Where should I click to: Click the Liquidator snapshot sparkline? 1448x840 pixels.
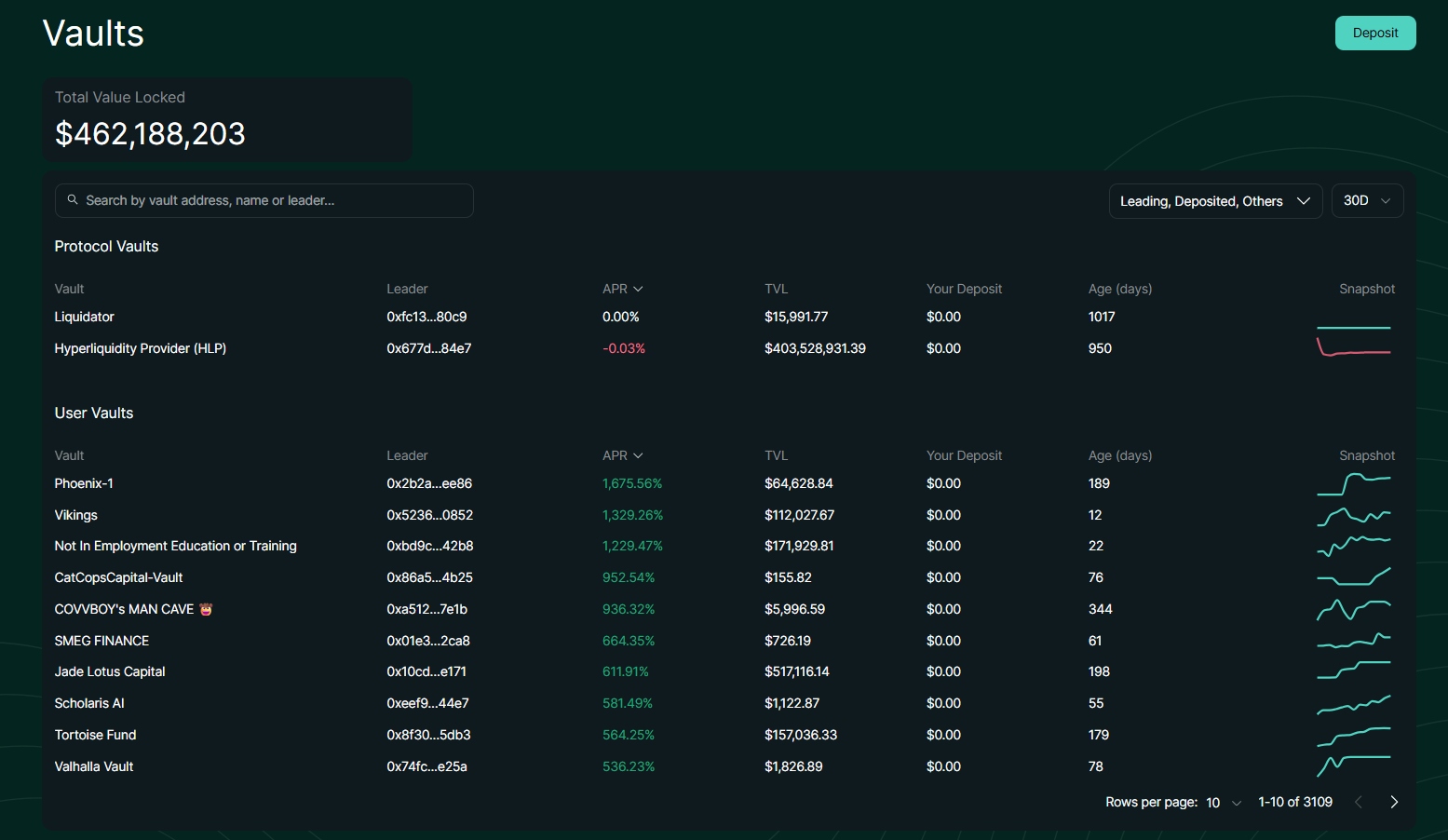click(1354, 326)
